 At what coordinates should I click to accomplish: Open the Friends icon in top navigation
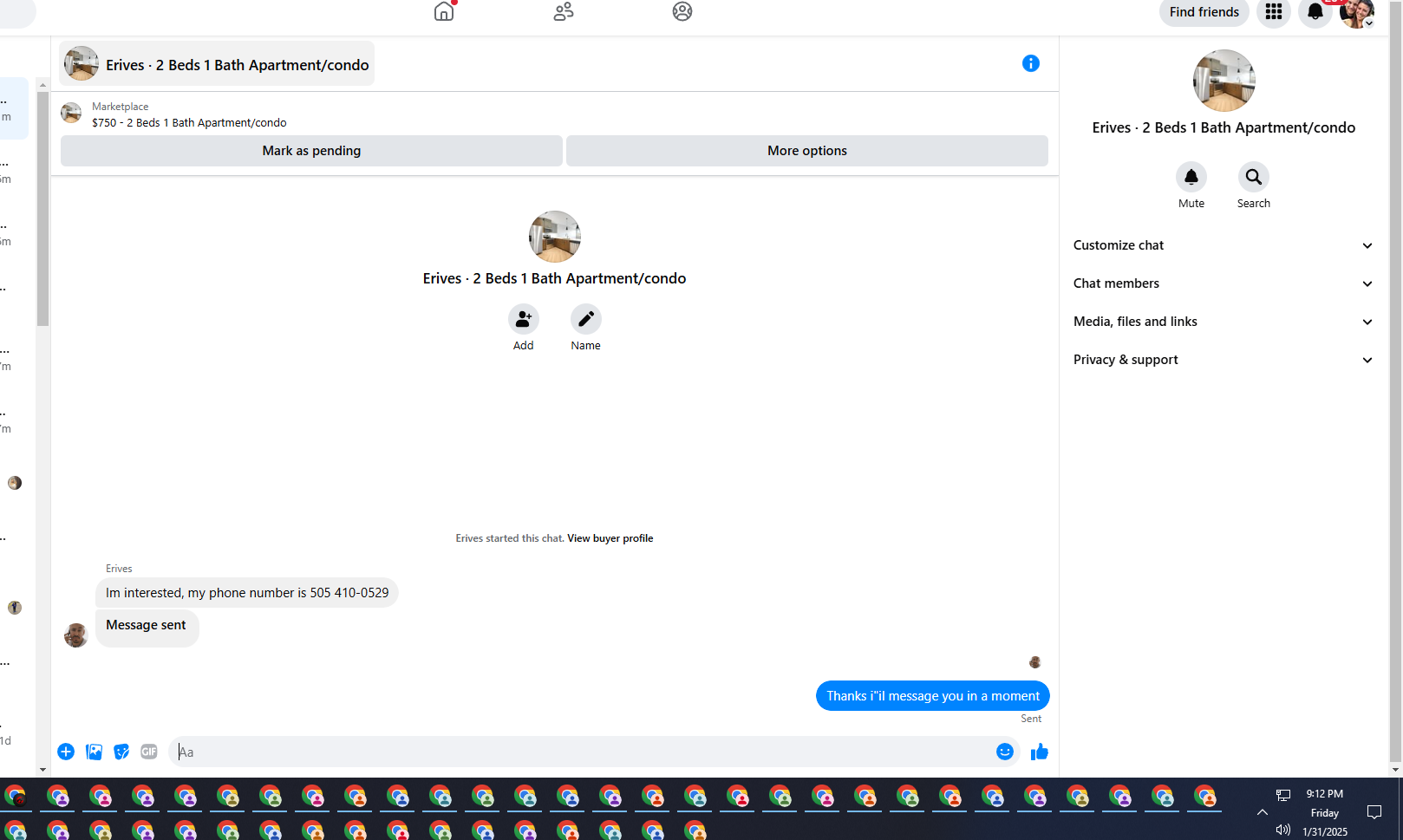[x=564, y=11]
